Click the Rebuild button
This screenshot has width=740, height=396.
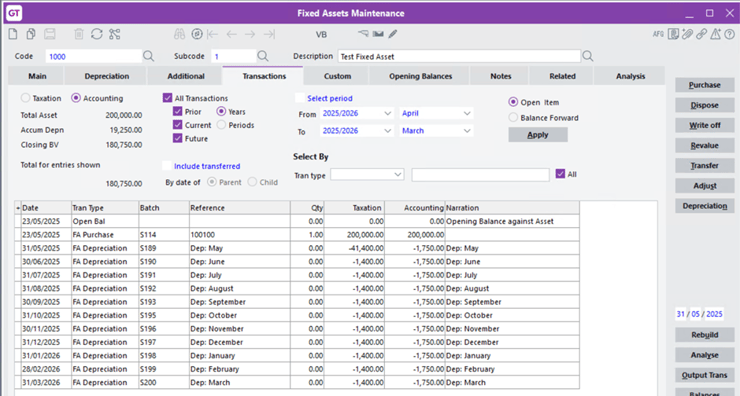click(705, 335)
